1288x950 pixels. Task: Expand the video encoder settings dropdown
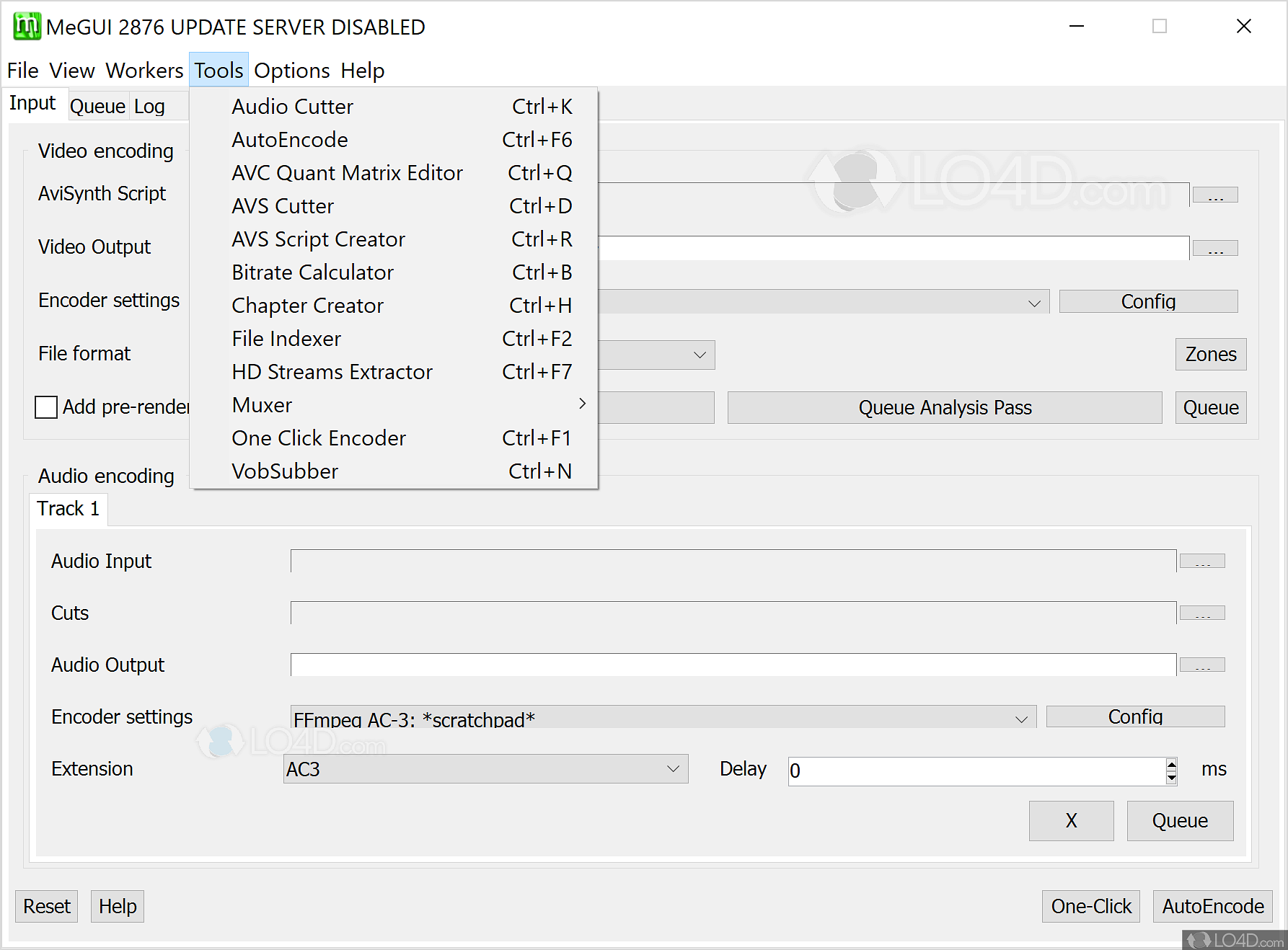pos(1036,301)
